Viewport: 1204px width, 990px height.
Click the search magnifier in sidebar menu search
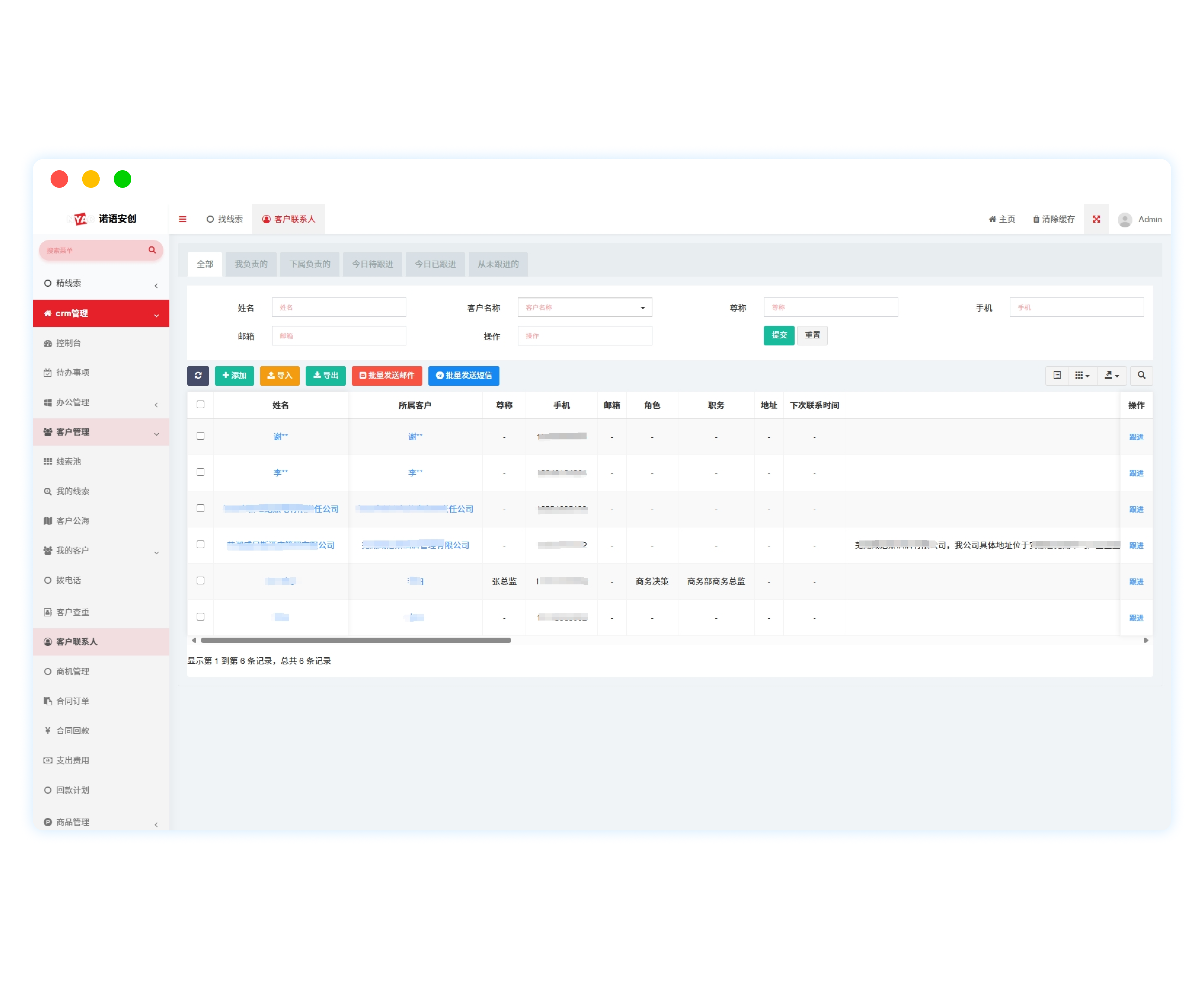tap(152, 250)
